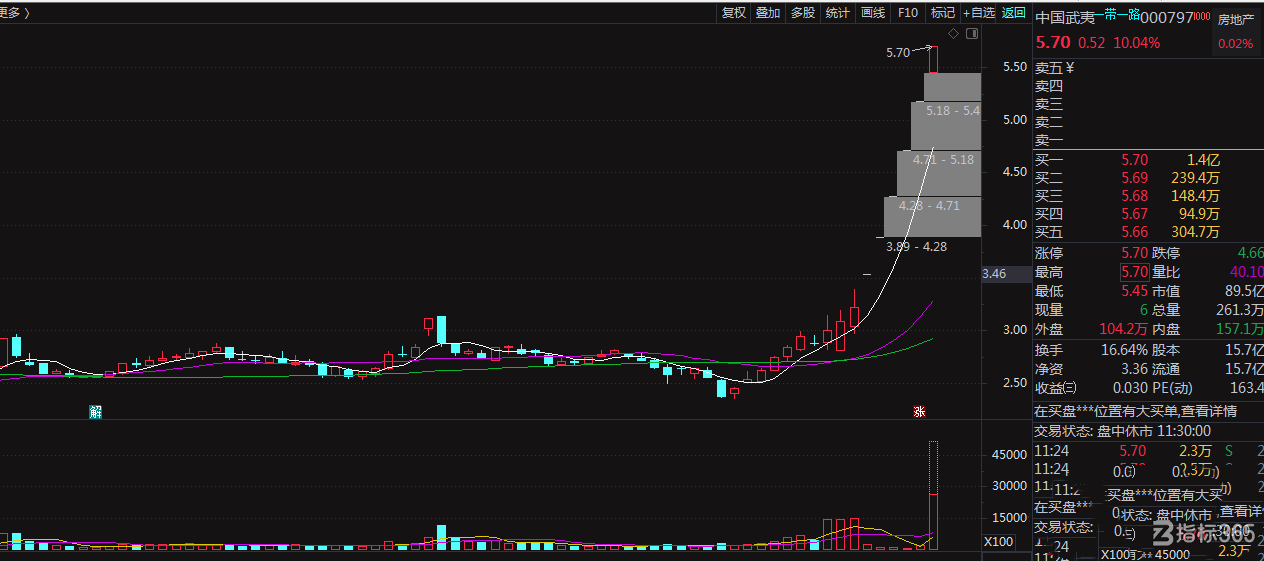Click the 最低 price 5.45

(1134, 291)
